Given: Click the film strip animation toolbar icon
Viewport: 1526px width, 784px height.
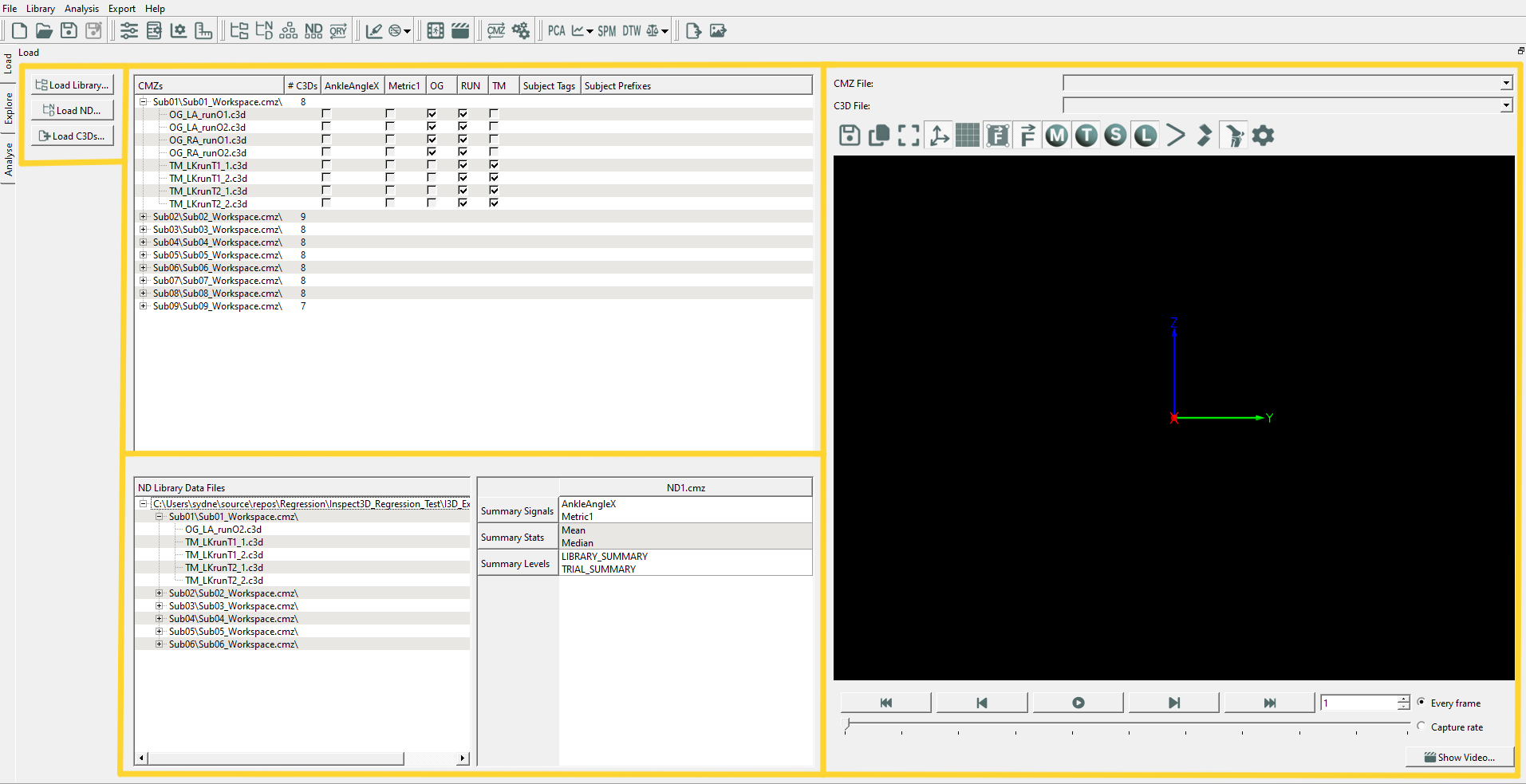Looking at the screenshot, I should tap(436, 30).
